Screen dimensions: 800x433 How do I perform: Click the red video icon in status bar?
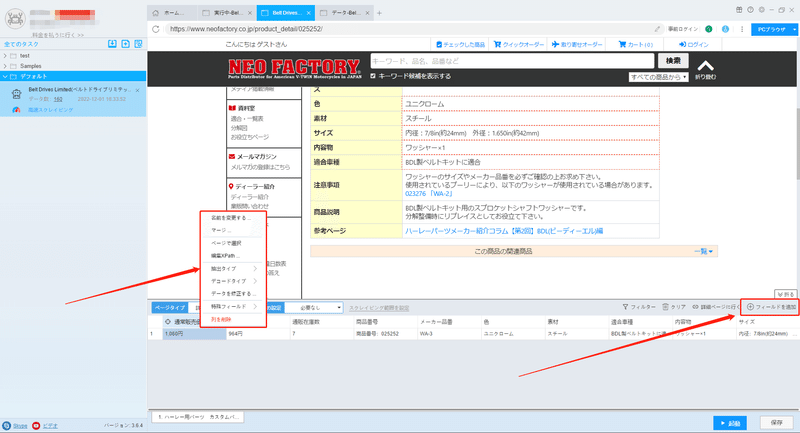click(x=36, y=425)
